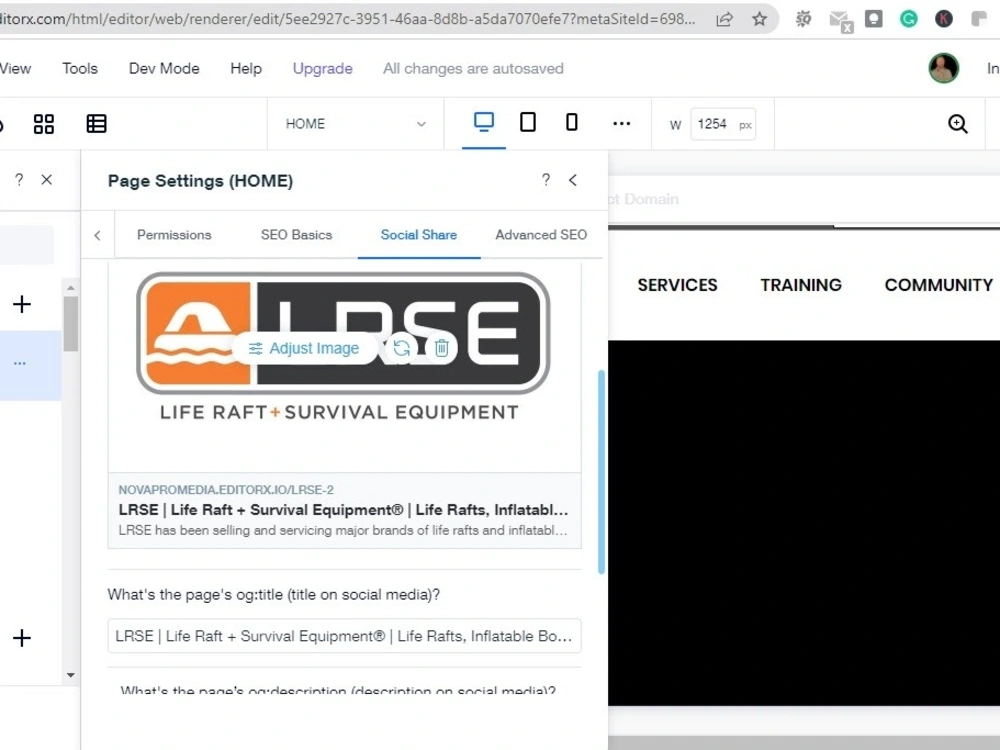The image size is (1000, 750).
Task: Open more breakpoint options ellipsis
Action: [x=621, y=124]
